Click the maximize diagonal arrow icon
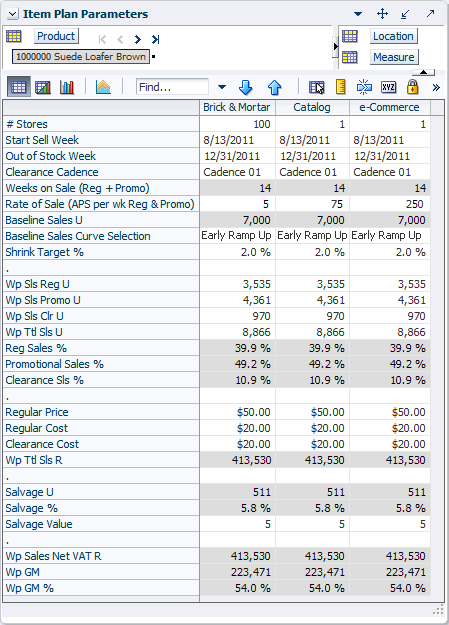The height and width of the screenshot is (625, 449). (x=430, y=14)
